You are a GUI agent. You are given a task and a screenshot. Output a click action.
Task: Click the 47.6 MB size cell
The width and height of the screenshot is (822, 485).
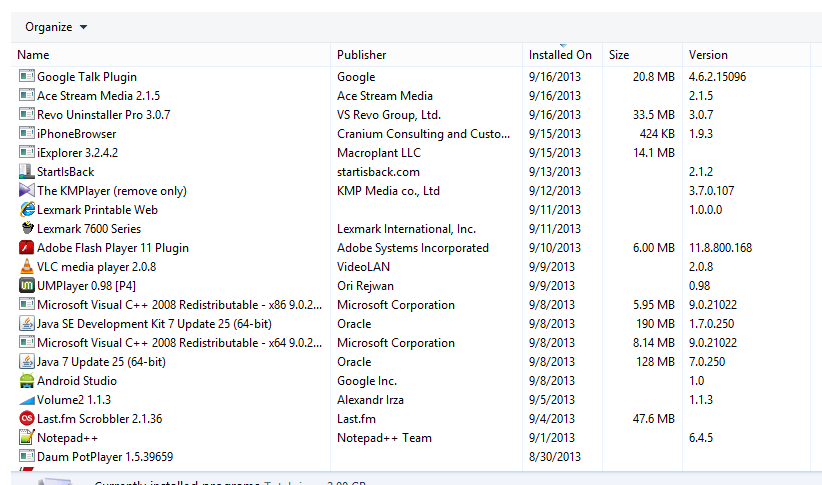[654, 418]
